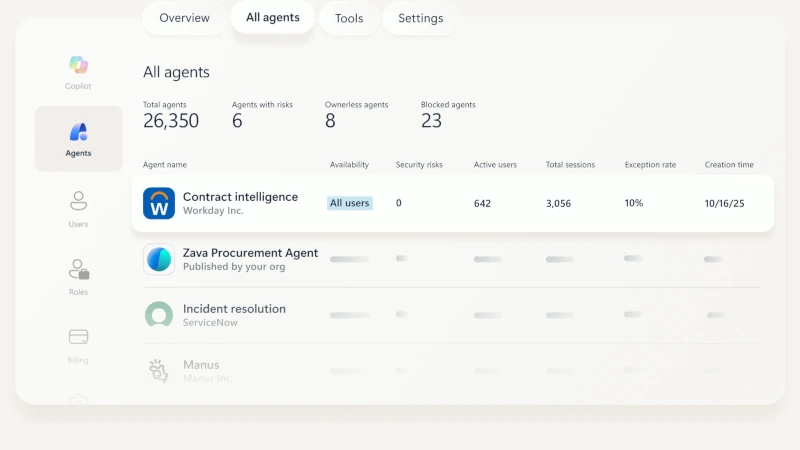
Task: Sort by Agent name column header
Action: [x=165, y=165]
